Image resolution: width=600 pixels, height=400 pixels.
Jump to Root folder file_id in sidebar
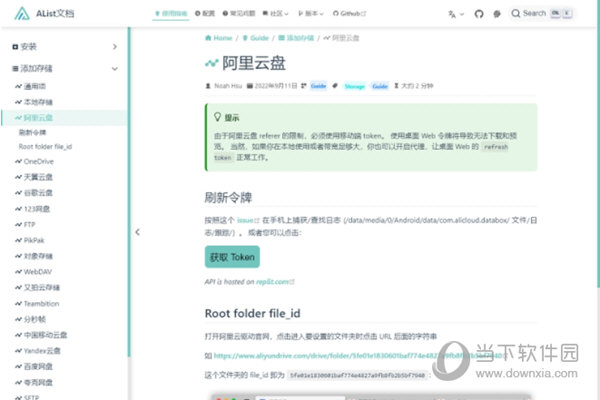point(45,147)
